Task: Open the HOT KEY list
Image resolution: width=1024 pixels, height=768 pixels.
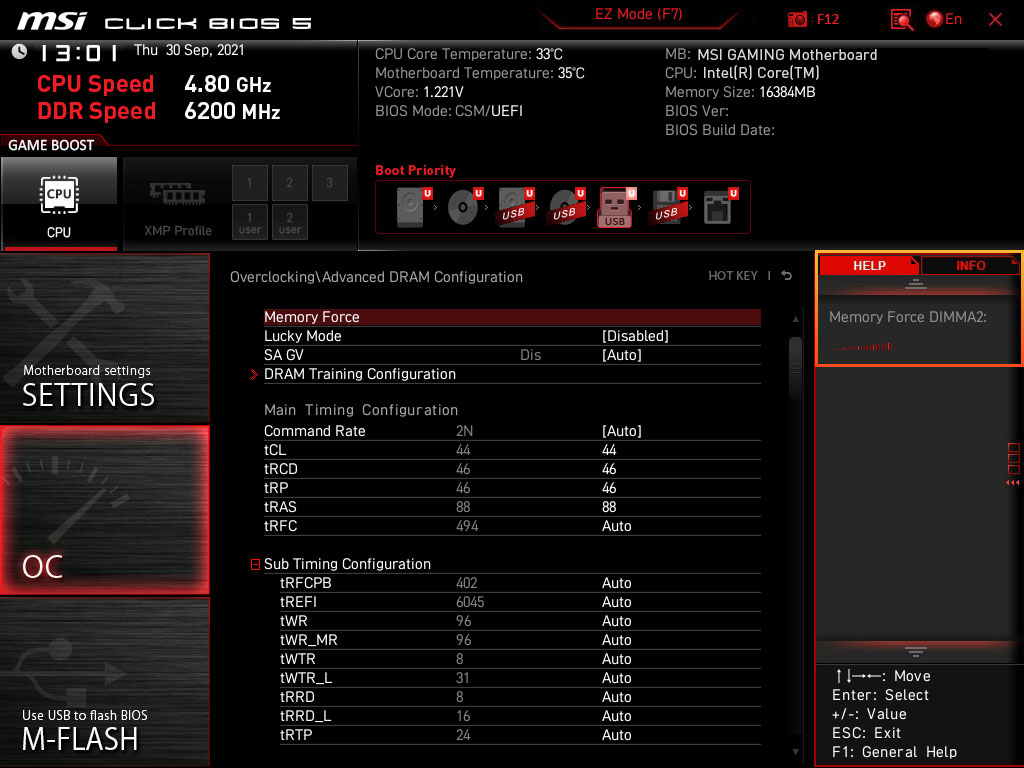Action: 733,276
